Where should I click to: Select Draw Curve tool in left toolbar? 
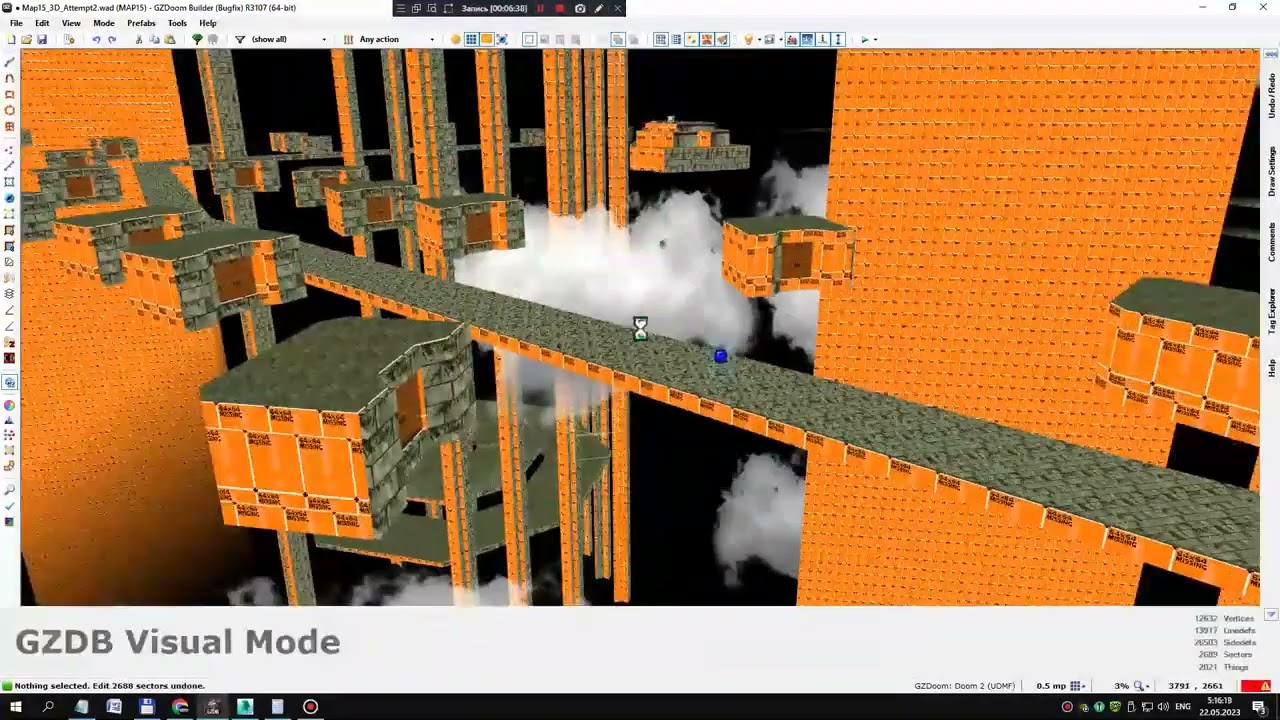[10, 78]
